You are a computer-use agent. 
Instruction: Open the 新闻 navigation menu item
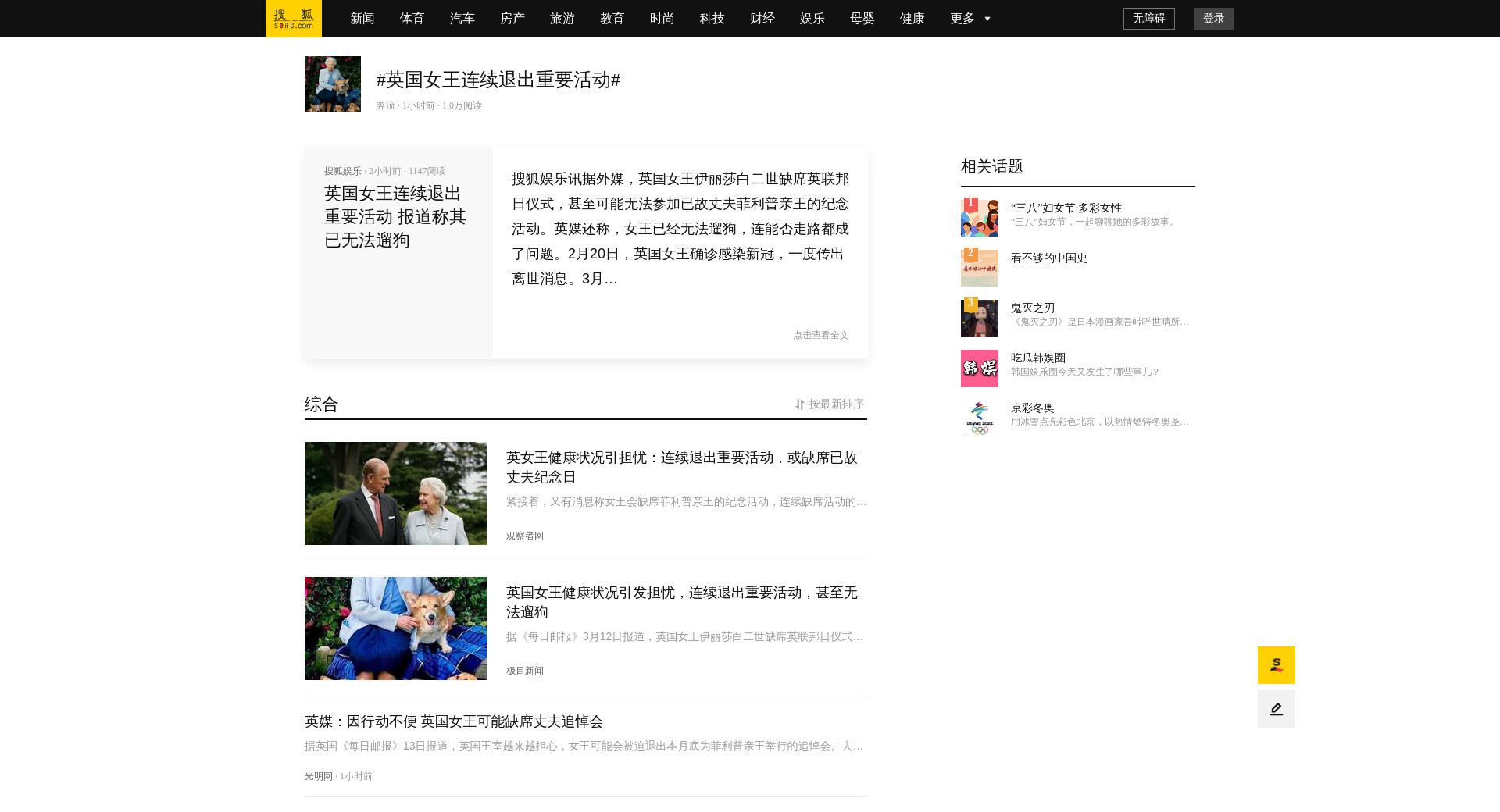point(362,19)
